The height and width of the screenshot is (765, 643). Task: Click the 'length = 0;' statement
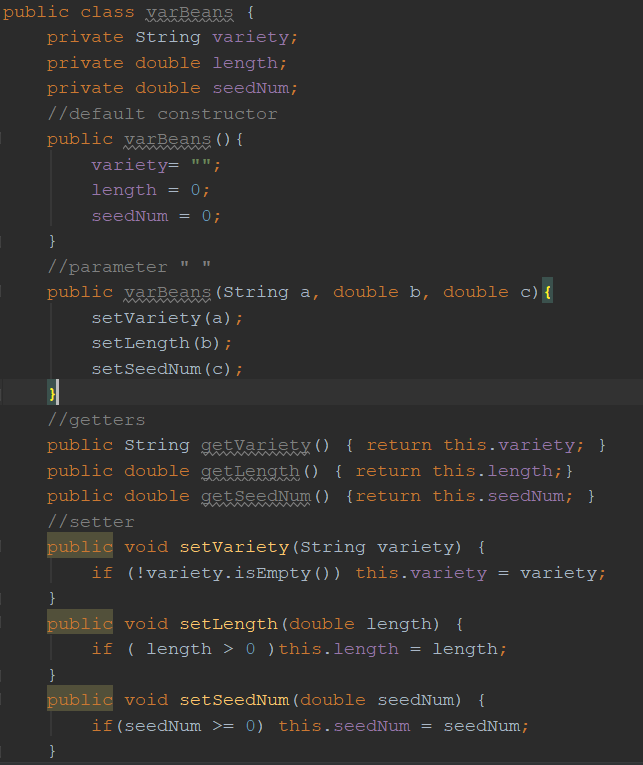[x=151, y=190]
